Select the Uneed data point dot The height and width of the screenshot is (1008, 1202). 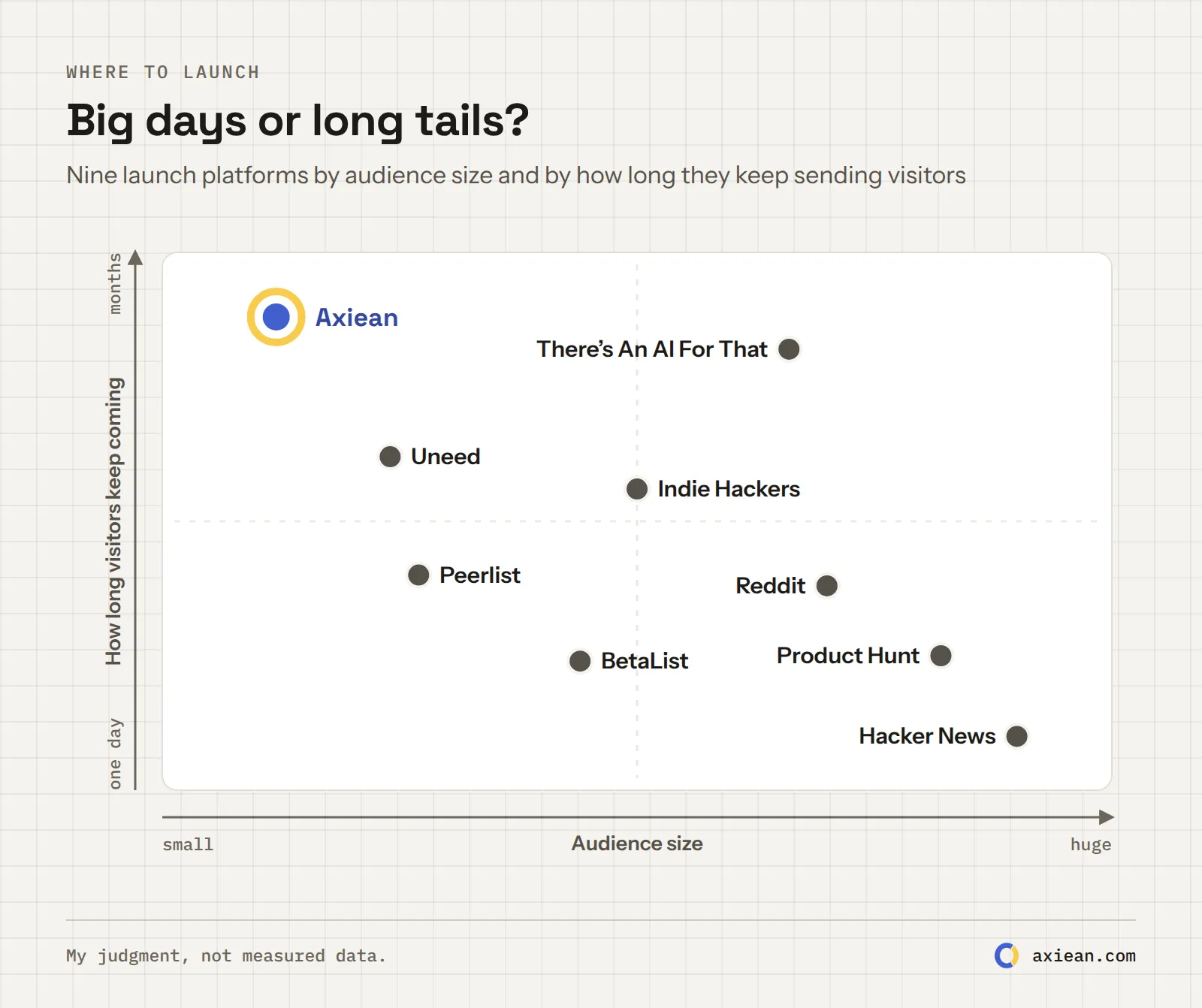point(390,457)
